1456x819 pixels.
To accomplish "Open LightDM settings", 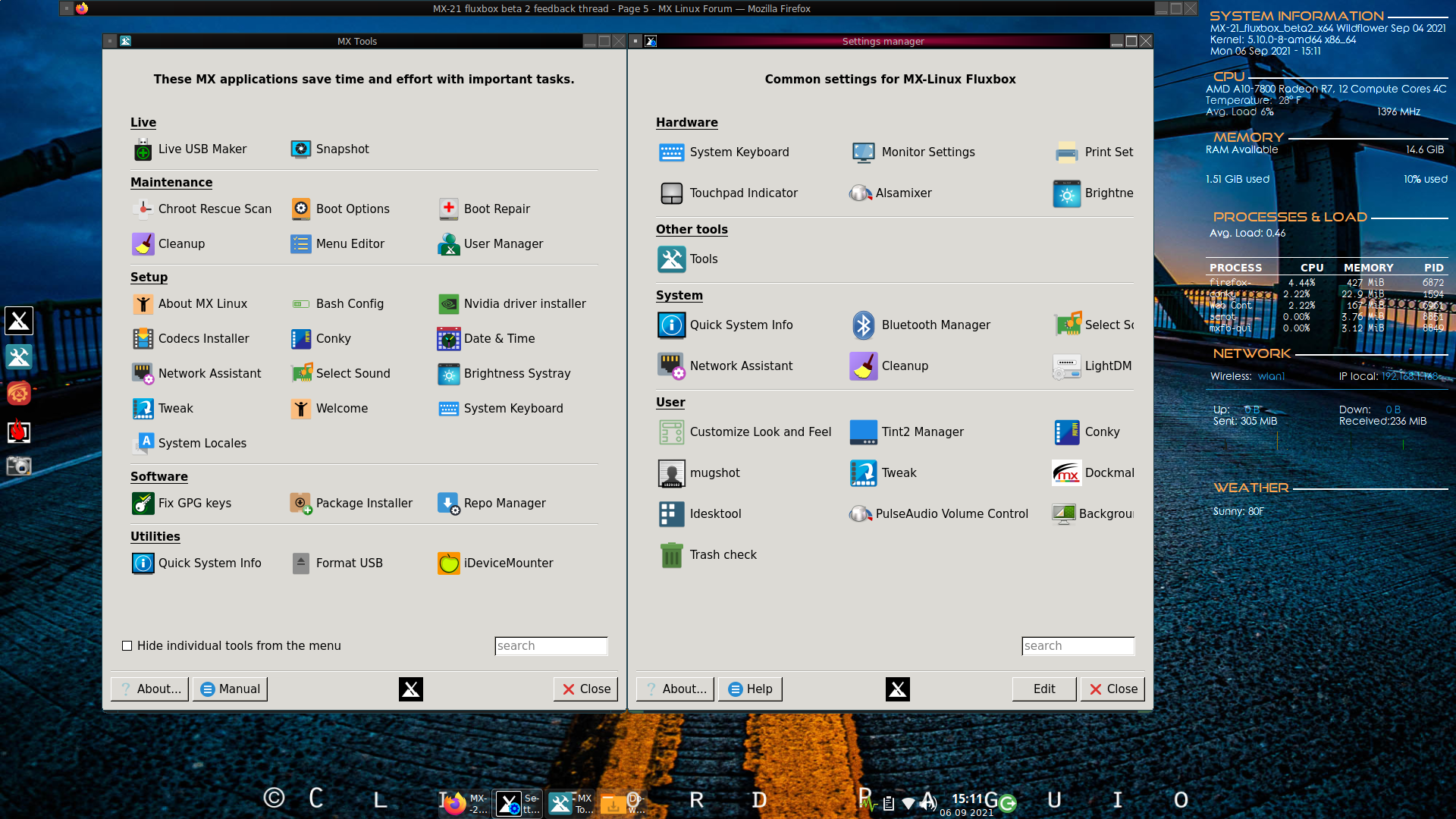I will [1093, 366].
